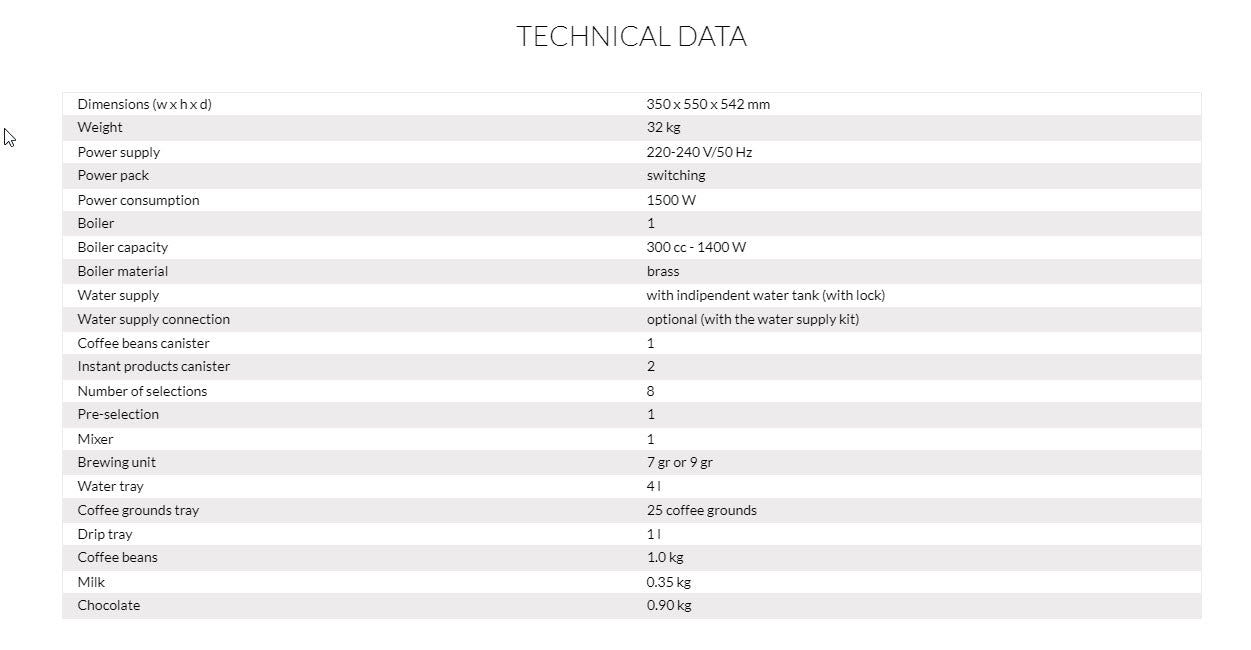Select the Pre-selection row label

118,414
